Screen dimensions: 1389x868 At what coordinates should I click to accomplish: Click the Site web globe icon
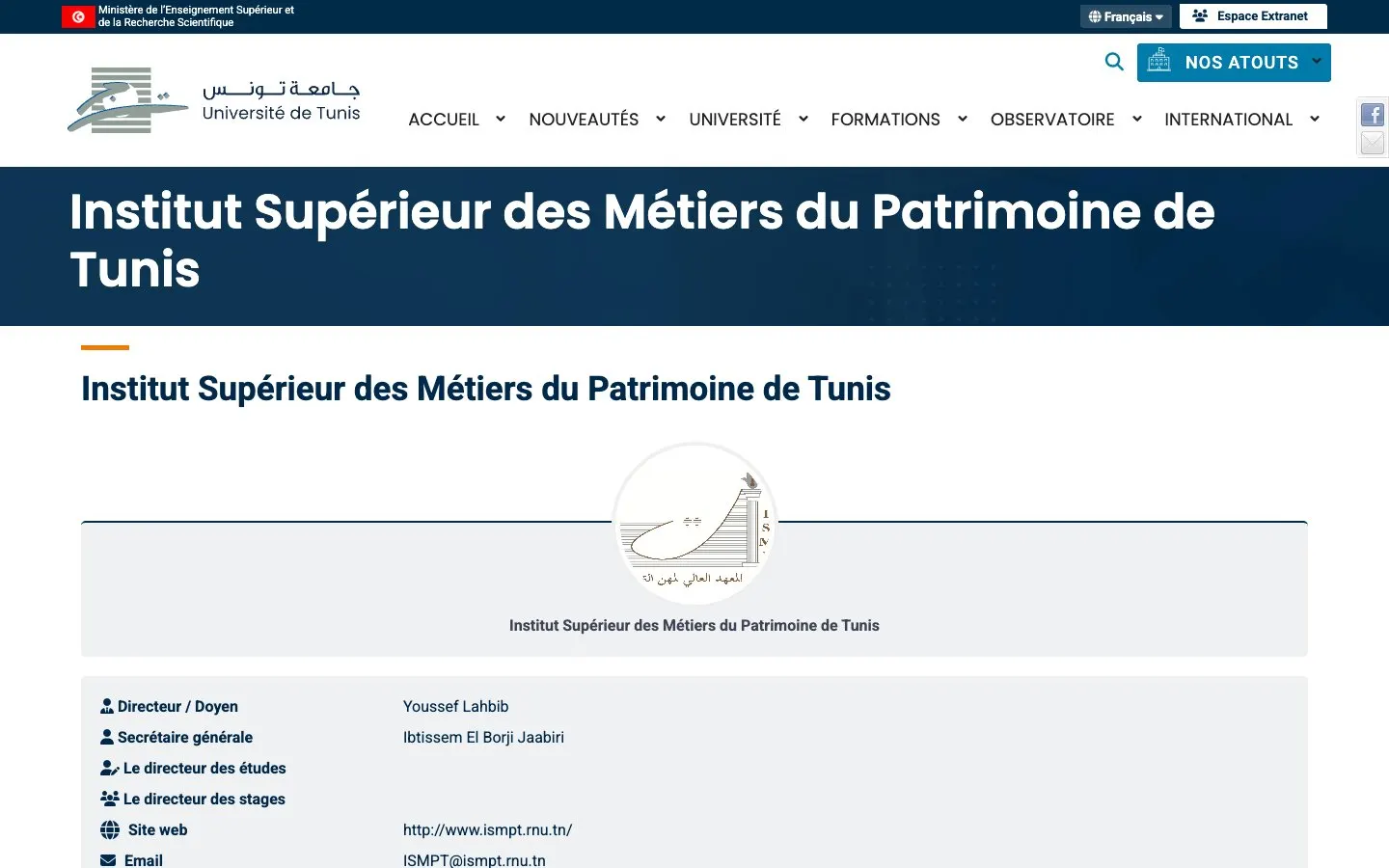pos(110,829)
